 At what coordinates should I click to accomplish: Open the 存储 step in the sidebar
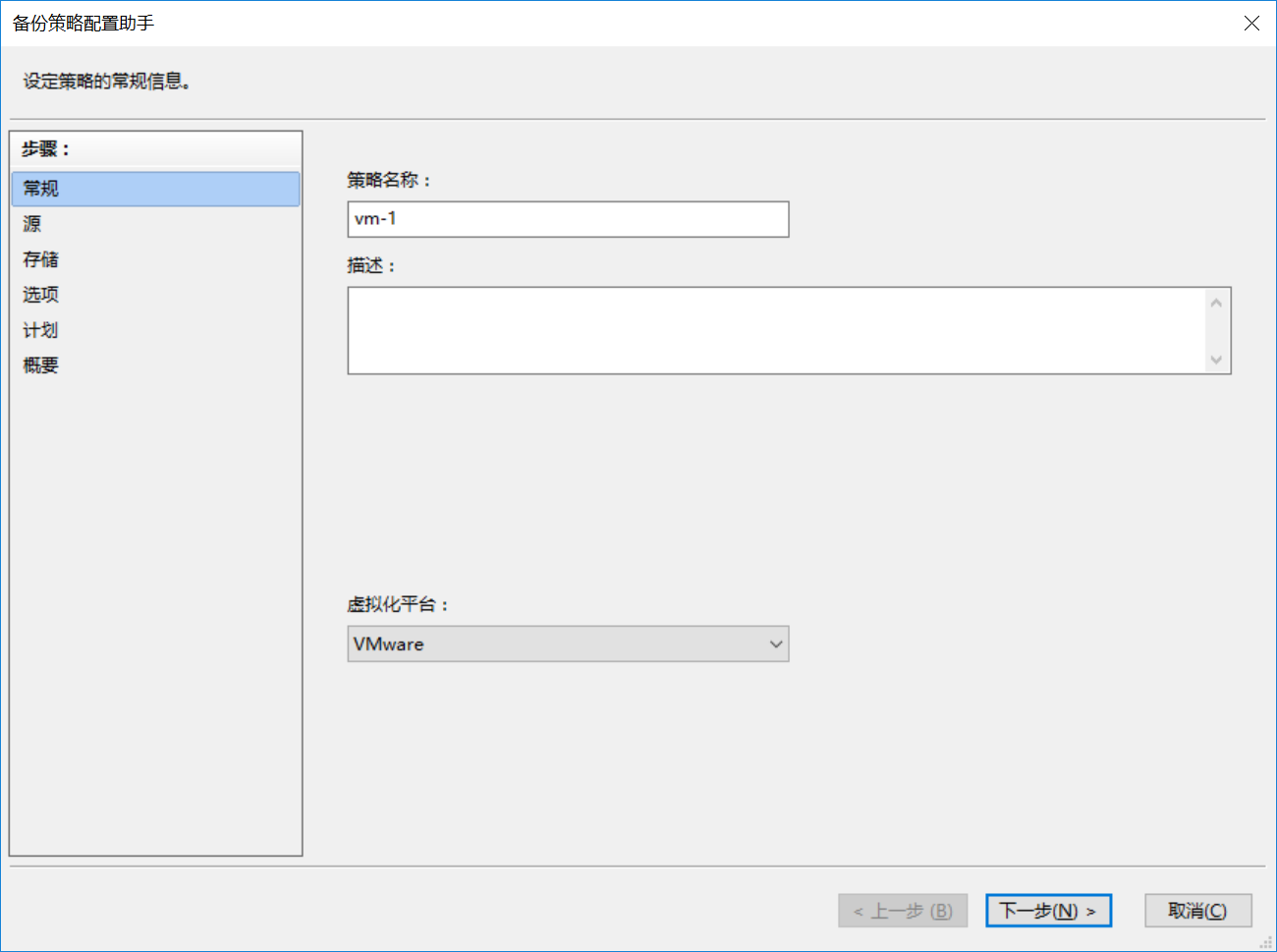click(x=41, y=259)
